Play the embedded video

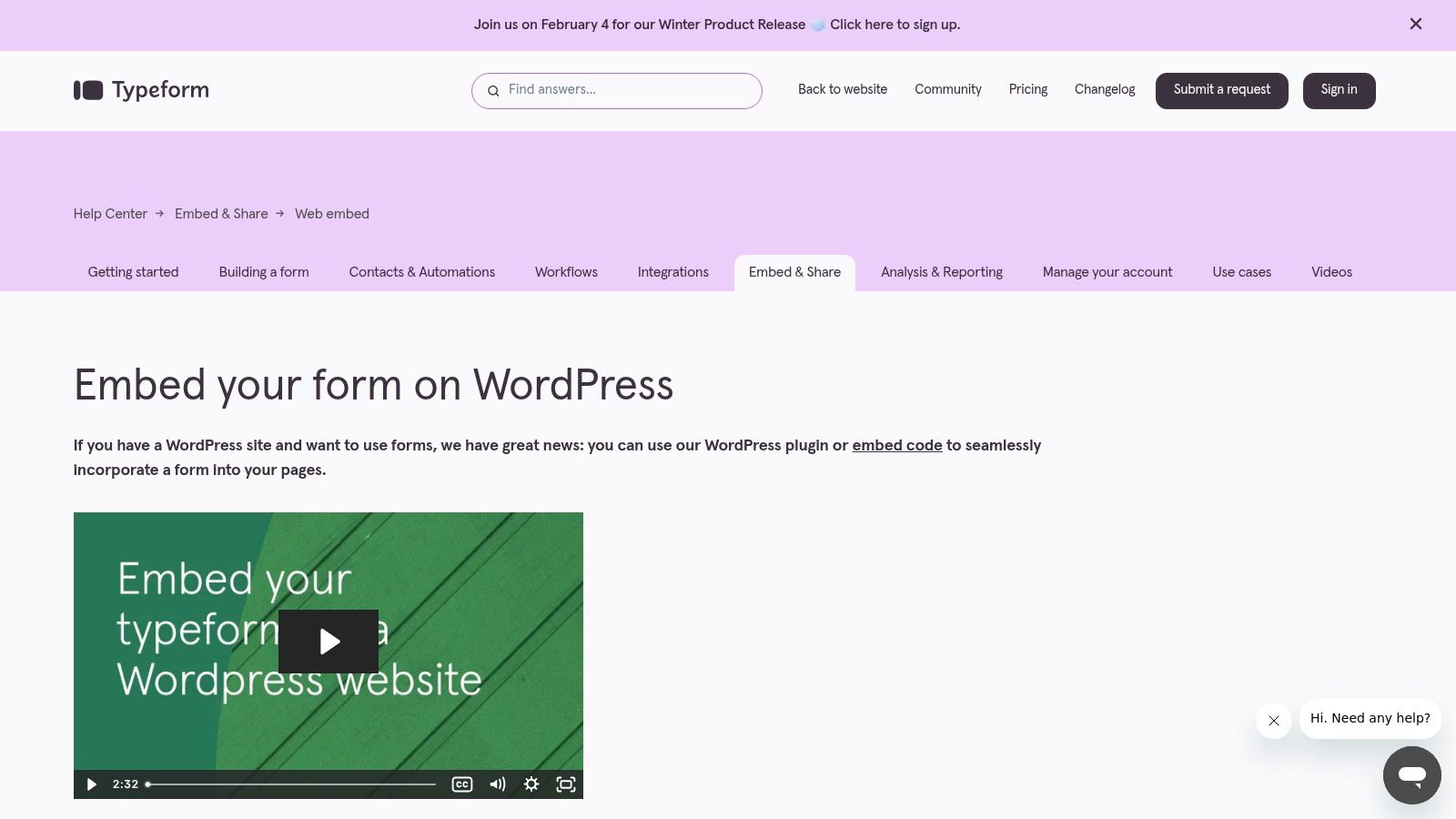tap(329, 641)
